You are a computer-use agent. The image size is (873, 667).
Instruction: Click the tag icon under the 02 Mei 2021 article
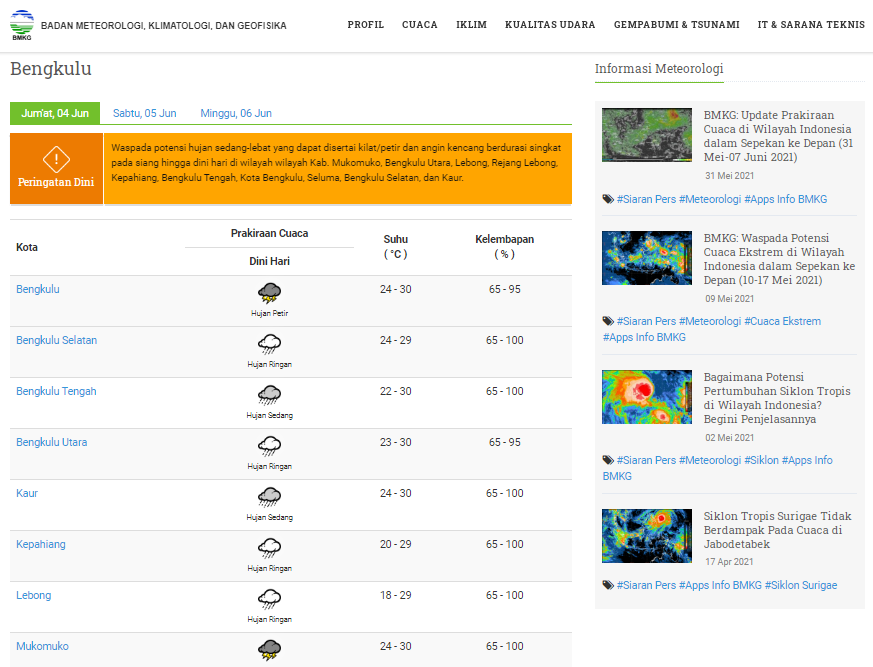pyautogui.click(x=608, y=460)
